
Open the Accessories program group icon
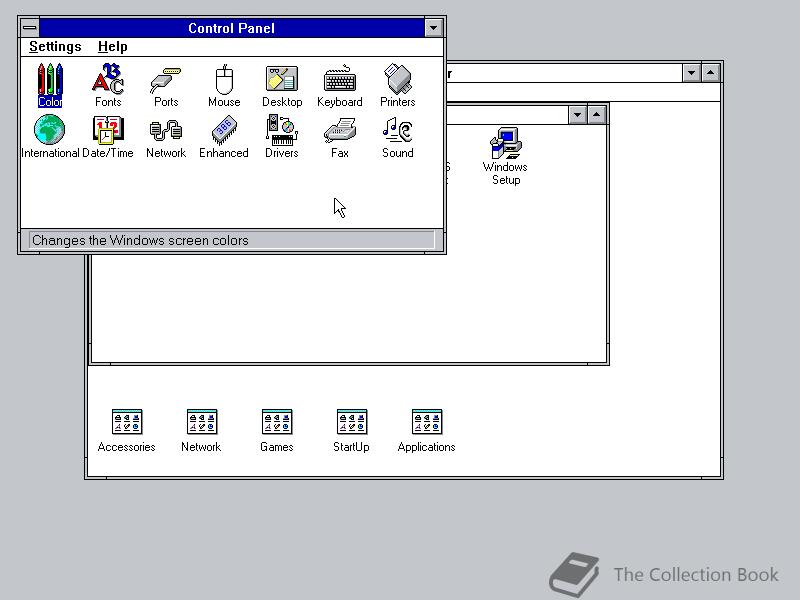pos(127,431)
